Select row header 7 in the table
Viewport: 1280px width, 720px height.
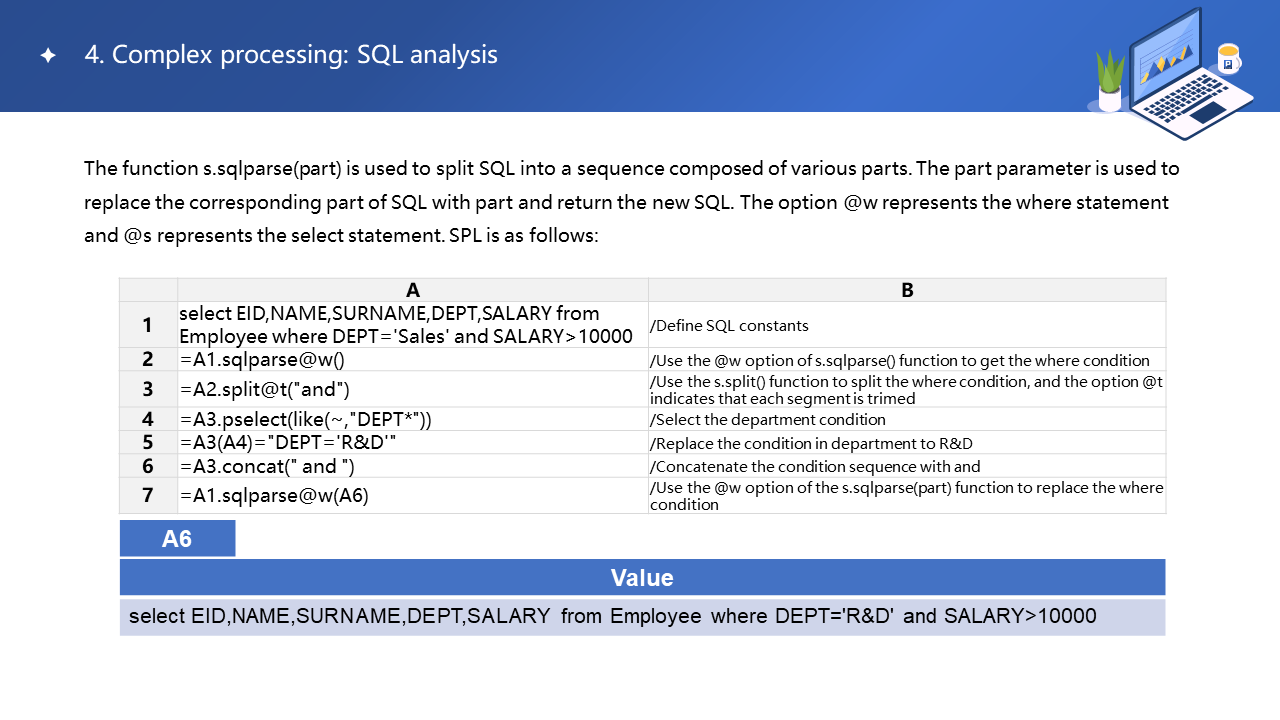tap(148, 495)
